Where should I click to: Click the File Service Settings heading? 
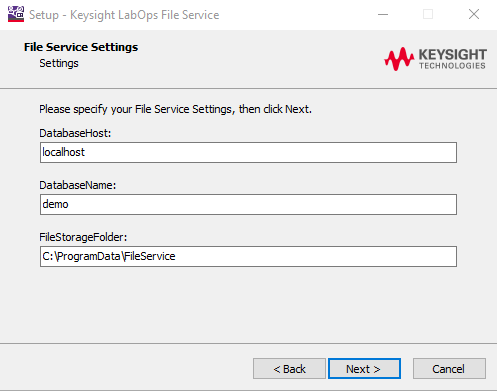point(81,47)
